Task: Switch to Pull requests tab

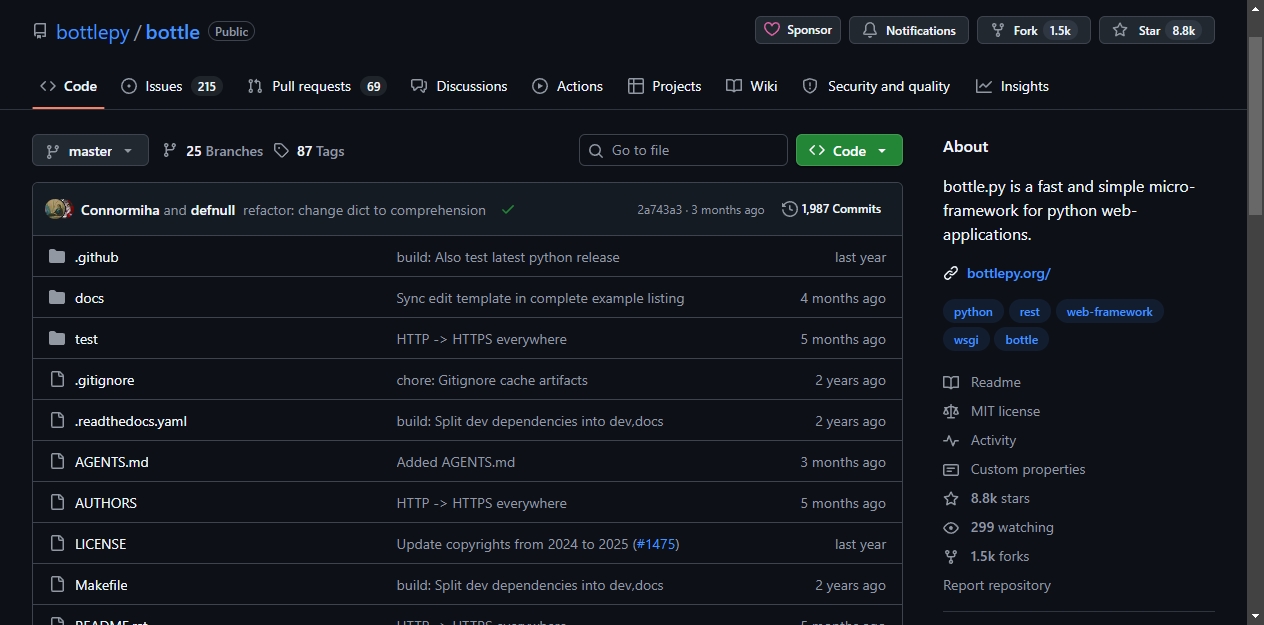Action: point(316,86)
